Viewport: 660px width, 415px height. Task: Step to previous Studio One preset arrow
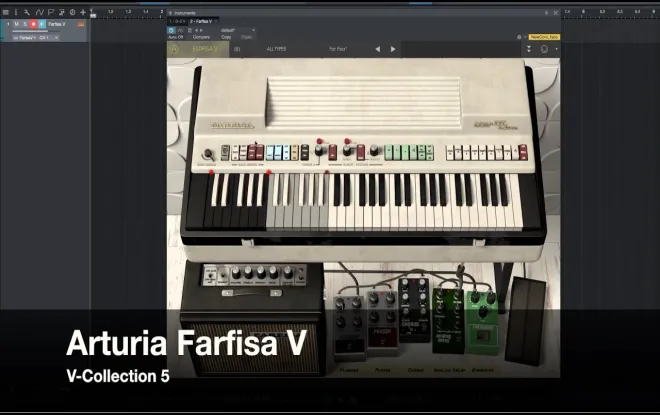[x=196, y=30]
